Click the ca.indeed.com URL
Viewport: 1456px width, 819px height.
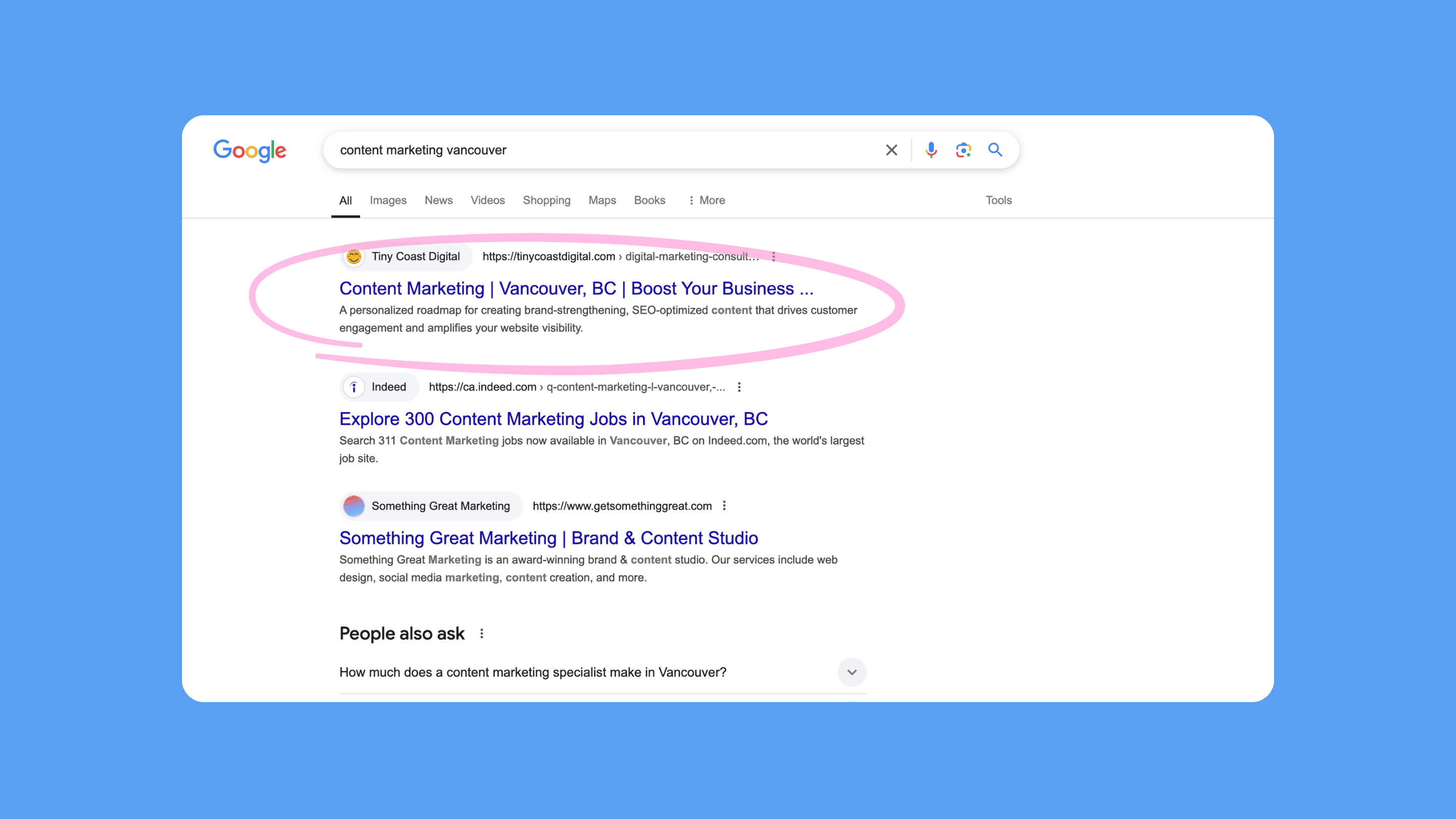pos(576,387)
